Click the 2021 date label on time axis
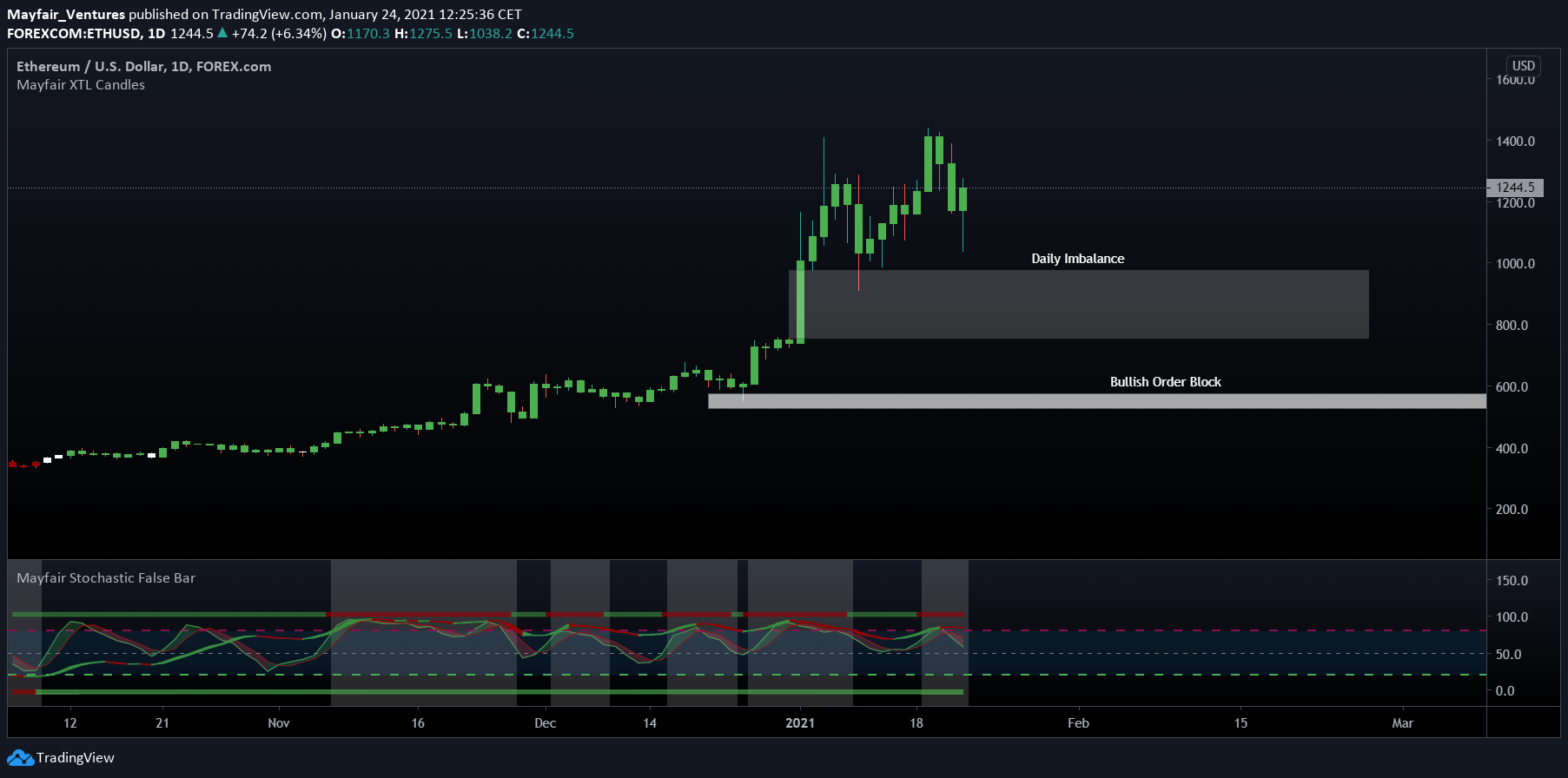The width and height of the screenshot is (1568, 778). tap(800, 723)
